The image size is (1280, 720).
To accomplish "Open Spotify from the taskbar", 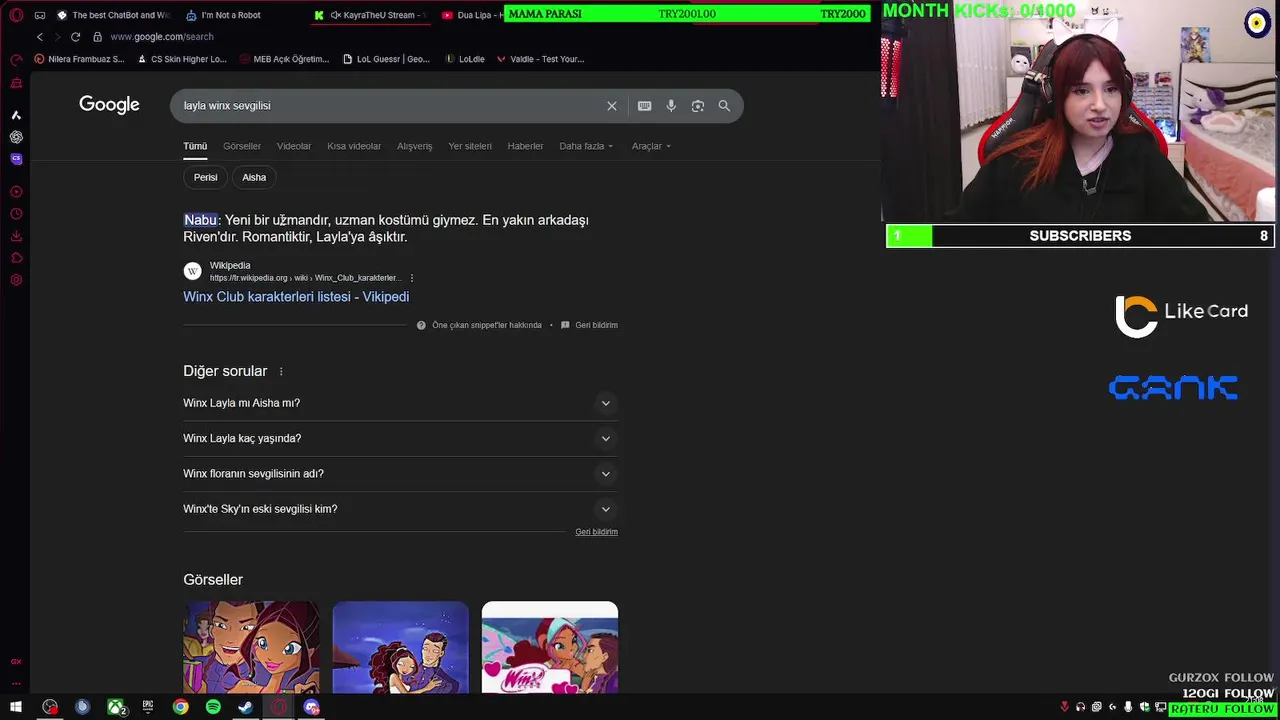I will click(x=213, y=707).
